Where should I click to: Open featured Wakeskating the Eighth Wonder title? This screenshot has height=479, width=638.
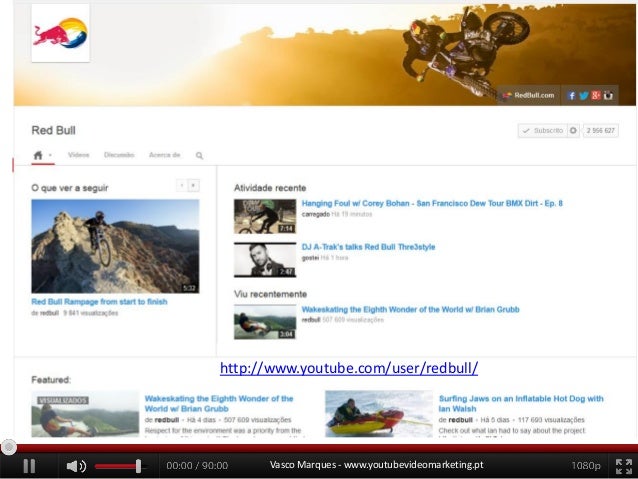coord(219,403)
